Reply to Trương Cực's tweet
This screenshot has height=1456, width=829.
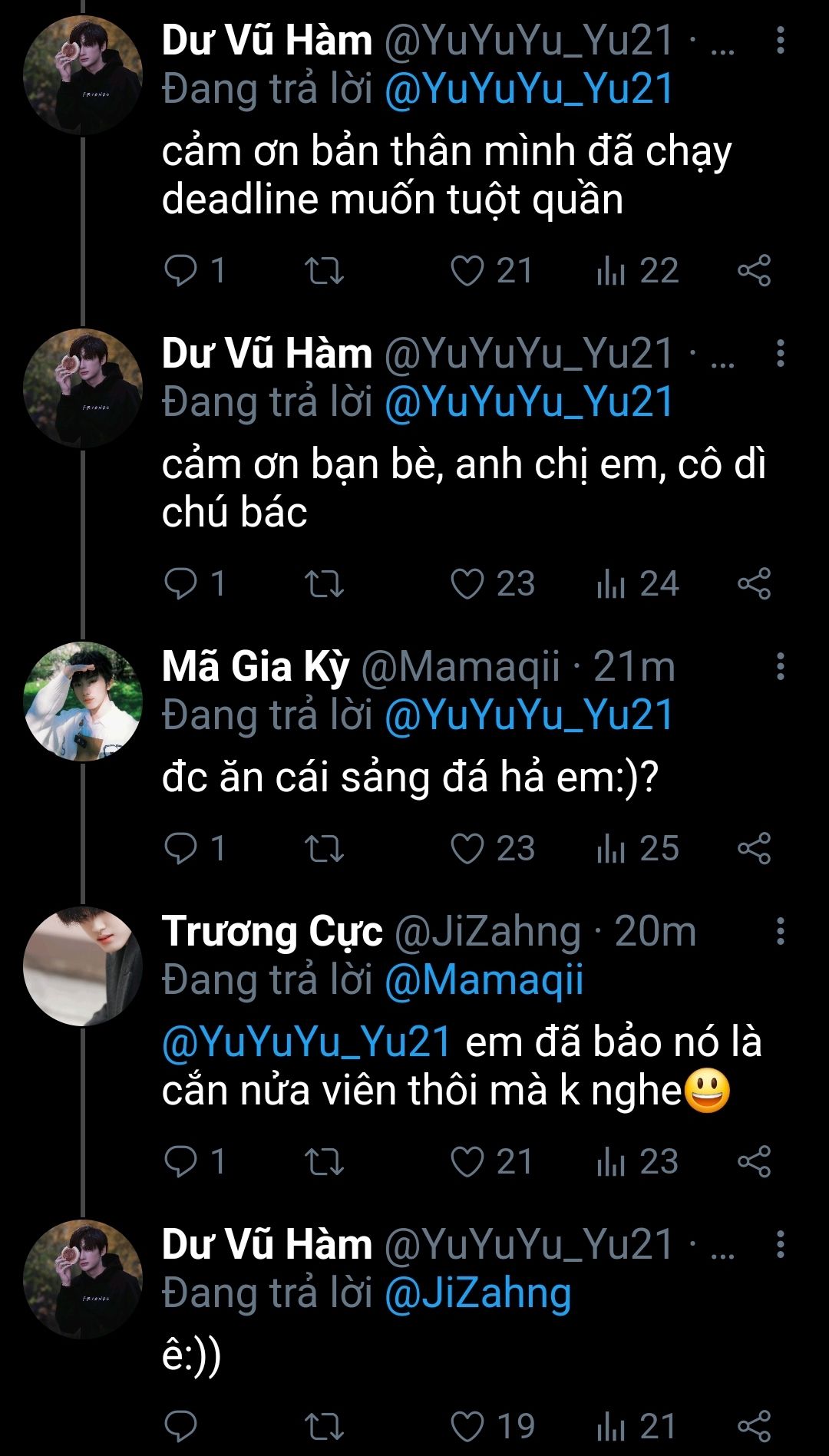tap(181, 1161)
